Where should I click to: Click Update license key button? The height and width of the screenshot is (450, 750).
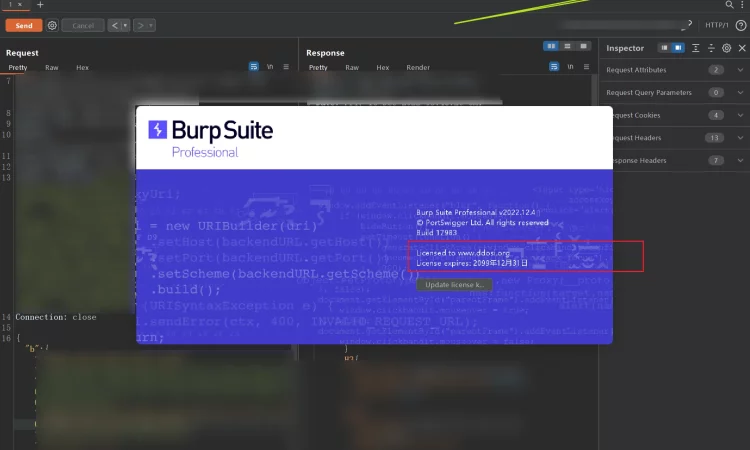[454, 285]
